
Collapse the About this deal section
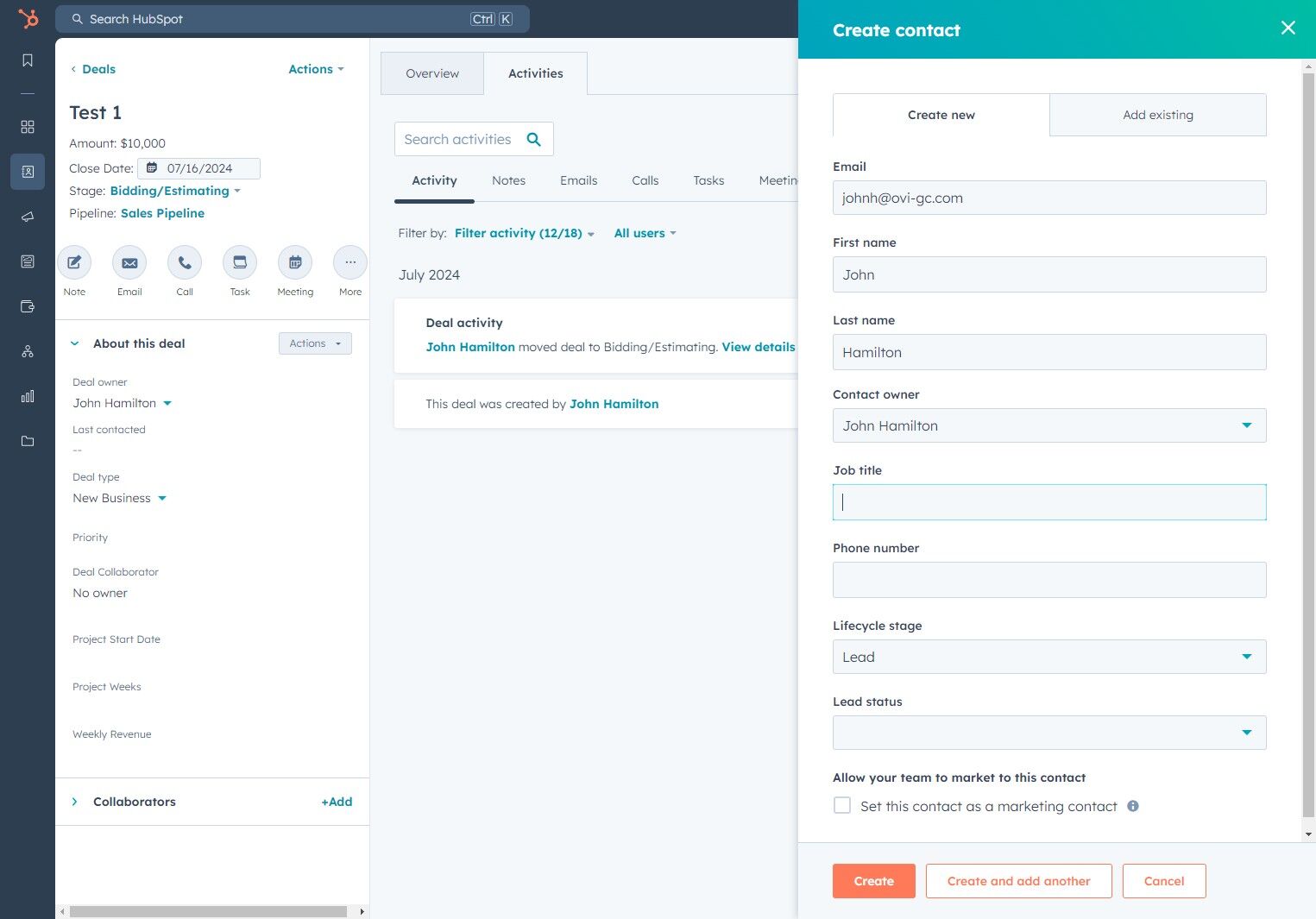[x=74, y=343]
